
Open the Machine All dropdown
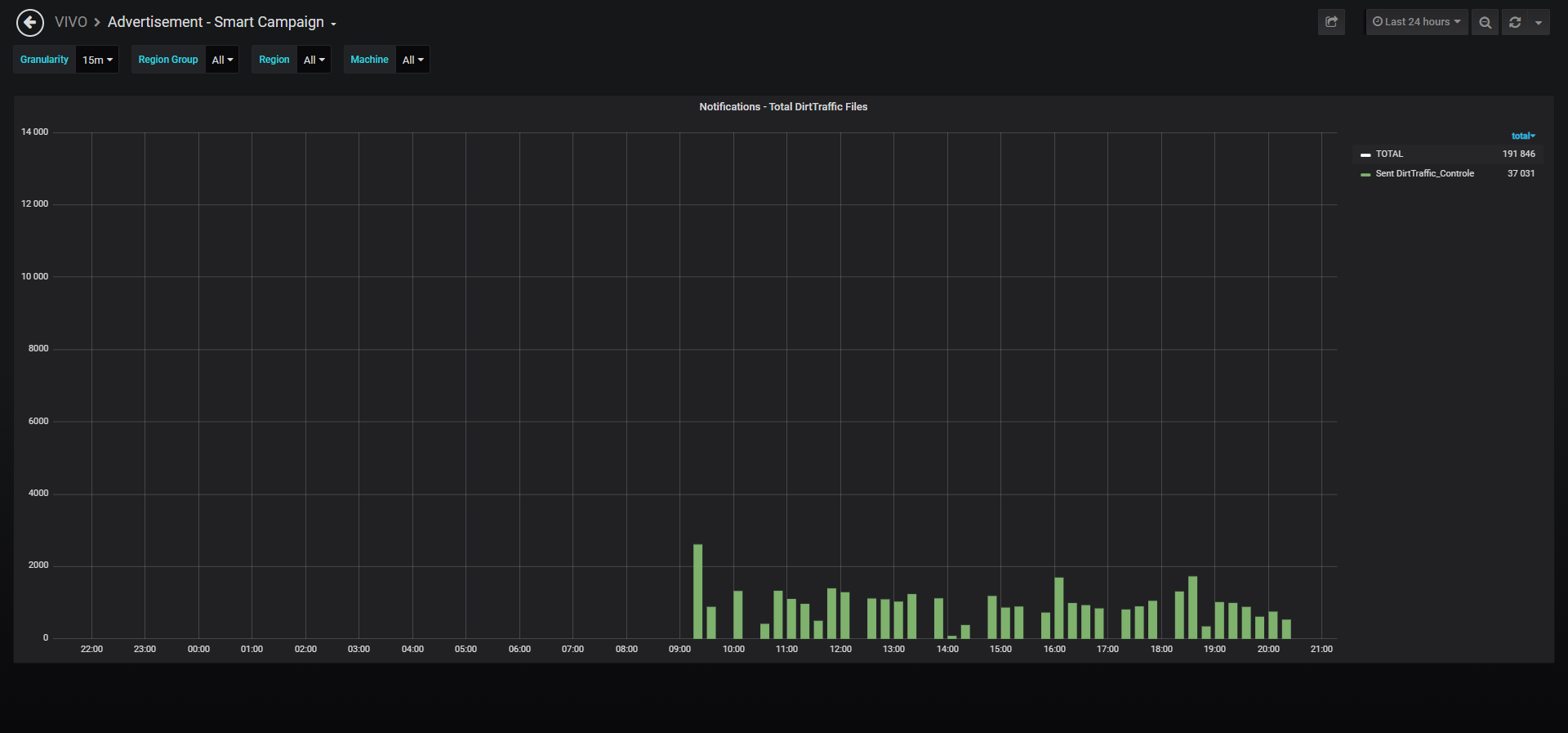[x=412, y=60]
